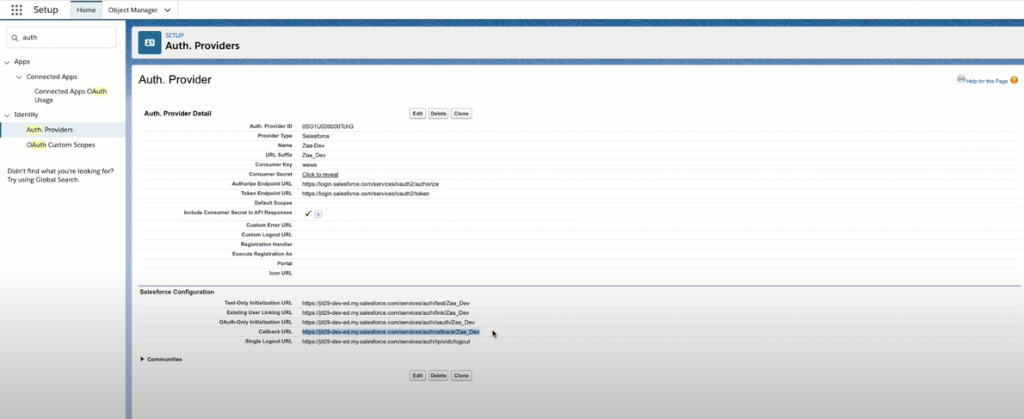Collapse the Apps tree section
The width and height of the screenshot is (1024, 419).
point(8,62)
